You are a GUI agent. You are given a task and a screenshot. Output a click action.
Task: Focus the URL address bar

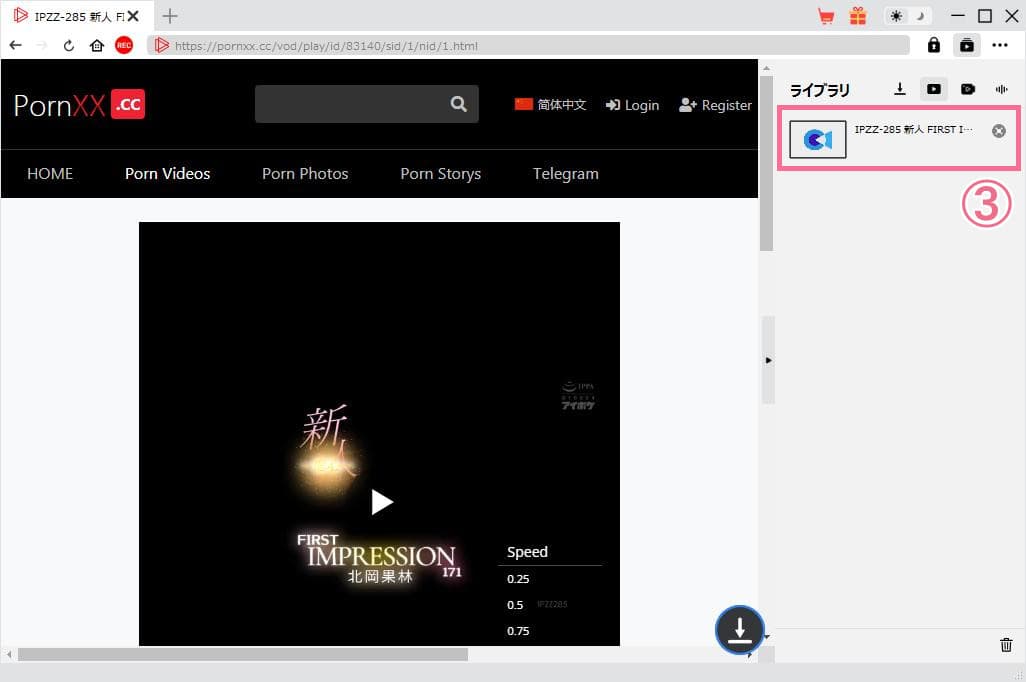[529, 46]
